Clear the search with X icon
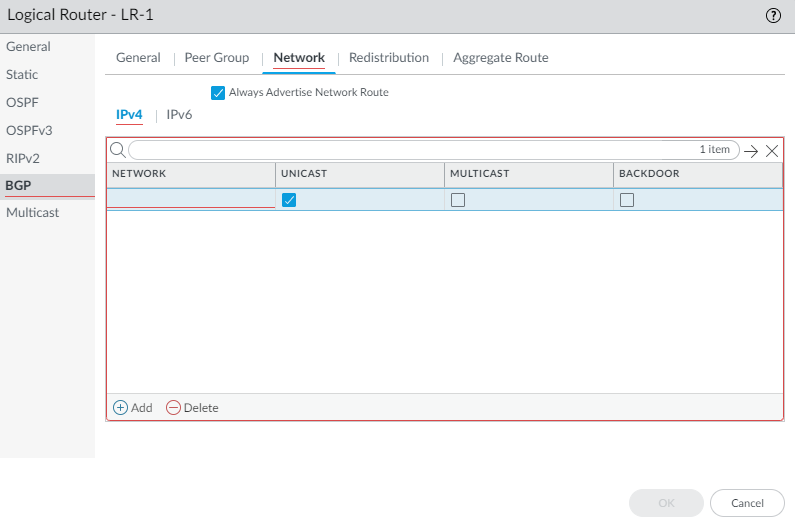Image resolution: width=795 pixels, height=530 pixels. 772,151
